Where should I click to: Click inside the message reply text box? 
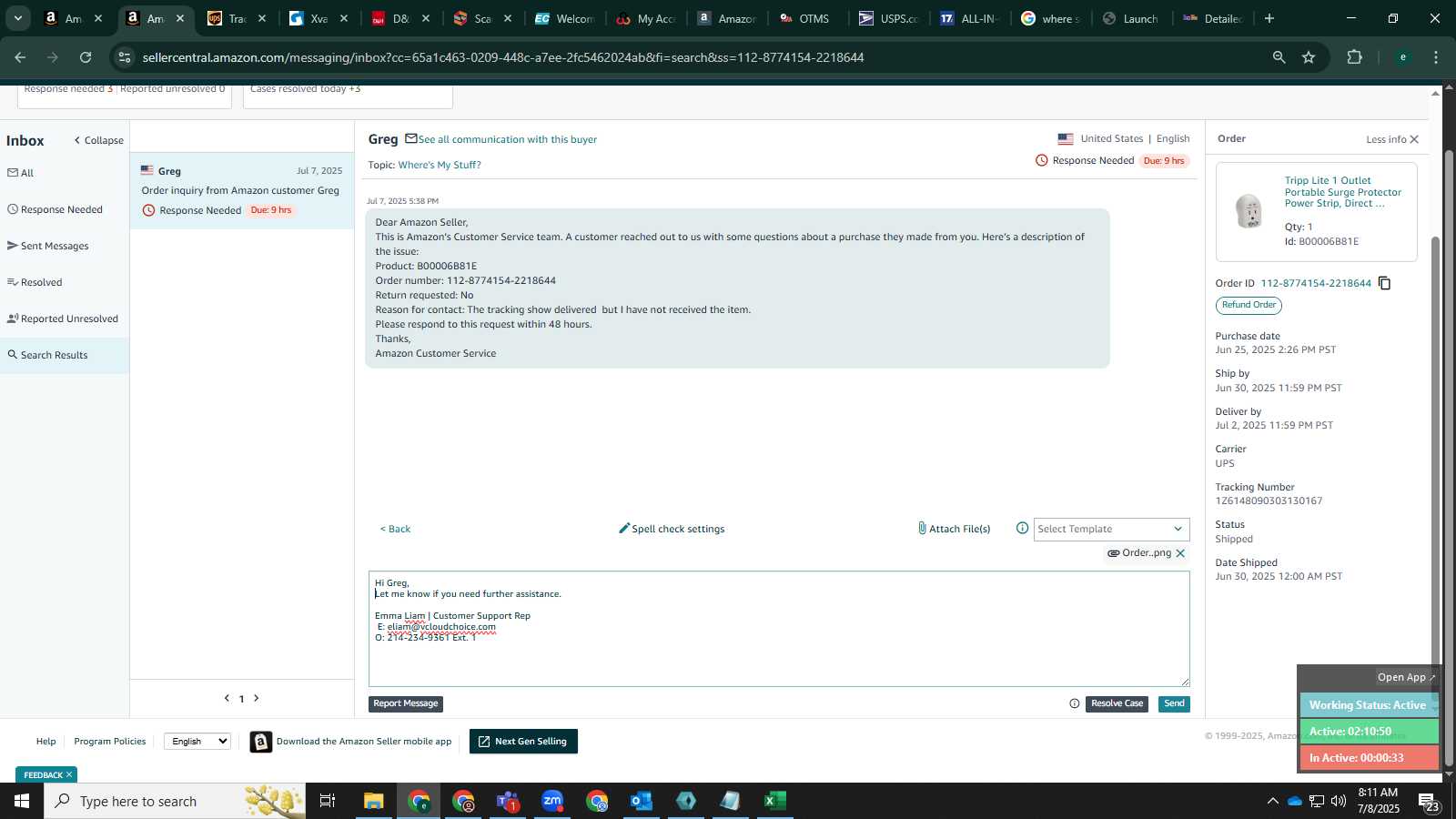point(779,629)
